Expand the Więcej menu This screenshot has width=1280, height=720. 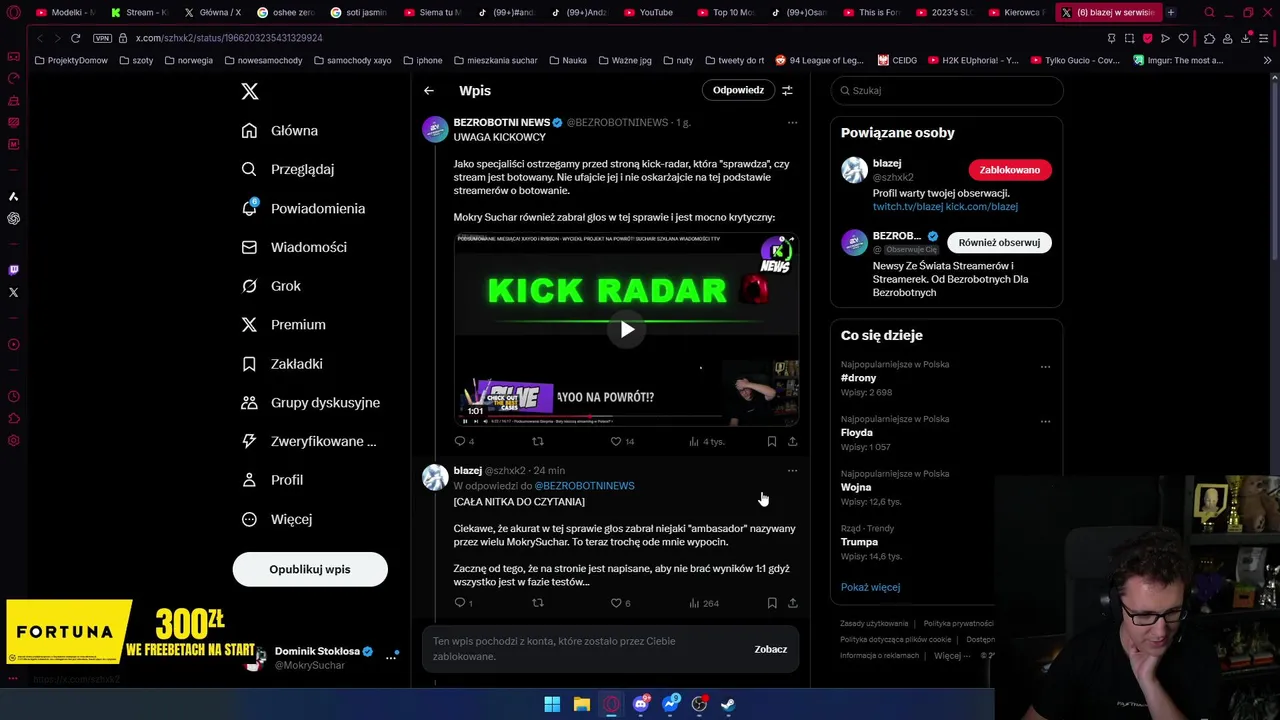(277, 519)
